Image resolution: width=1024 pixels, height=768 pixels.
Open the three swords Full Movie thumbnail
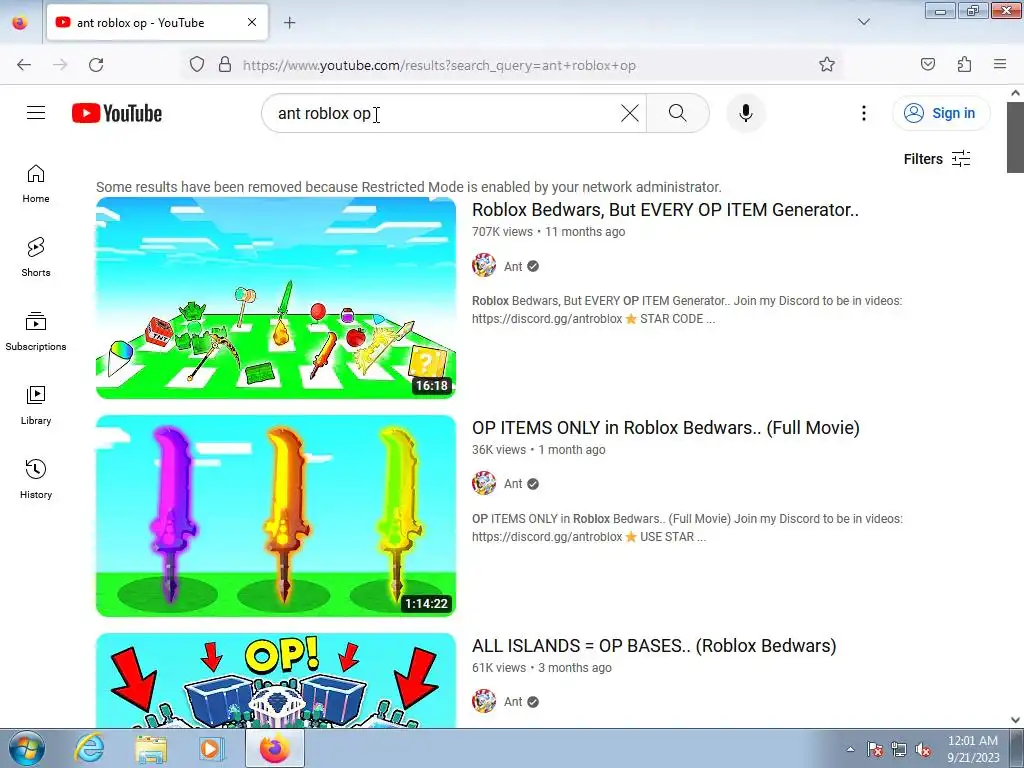(276, 516)
